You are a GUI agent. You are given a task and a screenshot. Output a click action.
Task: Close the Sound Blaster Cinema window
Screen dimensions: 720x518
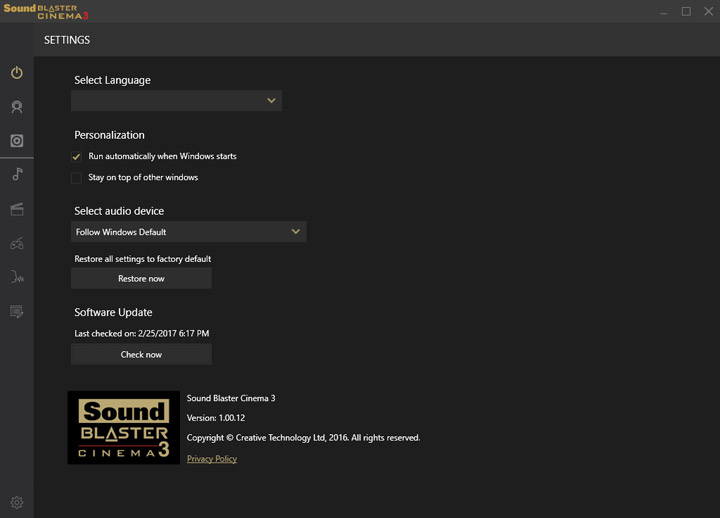(x=709, y=11)
